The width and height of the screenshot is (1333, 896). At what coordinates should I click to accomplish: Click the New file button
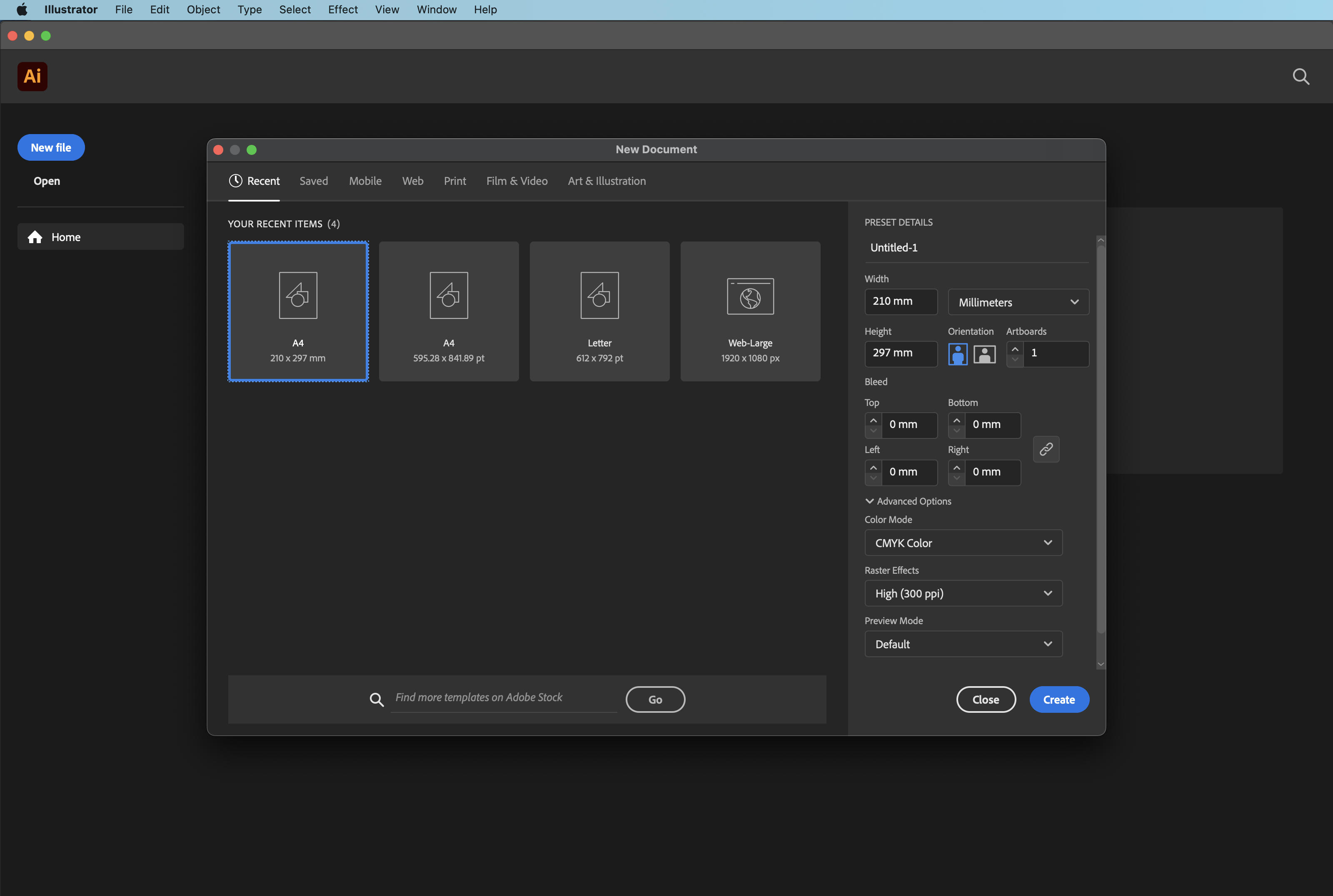(x=51, y=147)
